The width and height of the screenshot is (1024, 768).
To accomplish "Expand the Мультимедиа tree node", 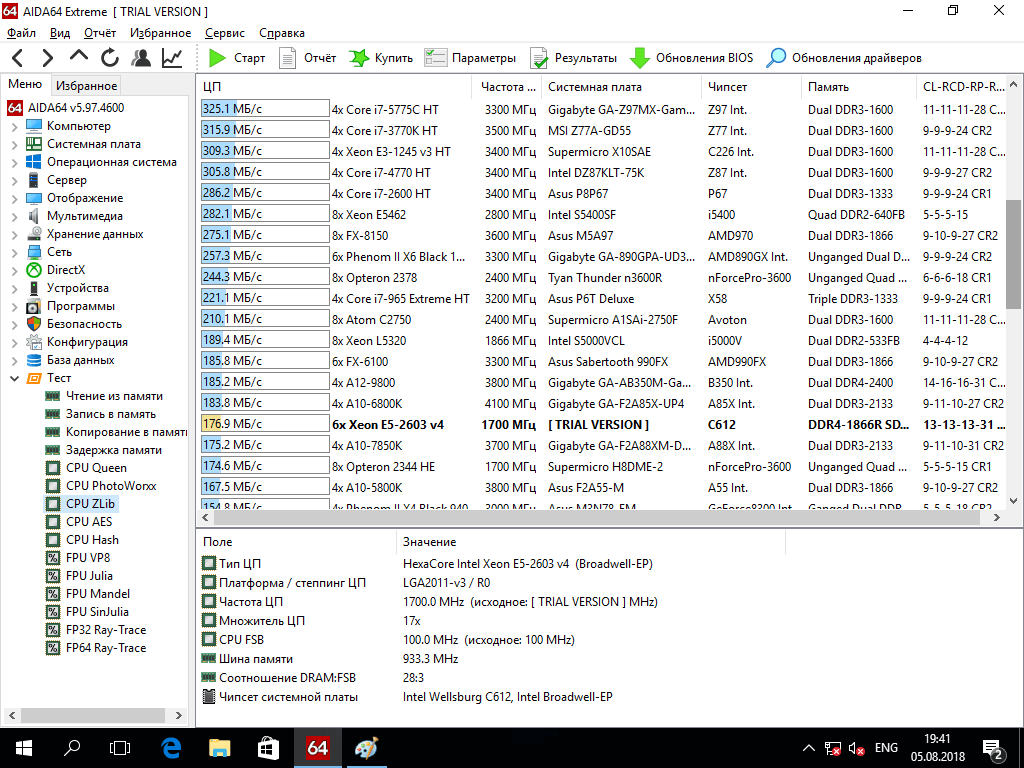I will click(x=14, y=216).
